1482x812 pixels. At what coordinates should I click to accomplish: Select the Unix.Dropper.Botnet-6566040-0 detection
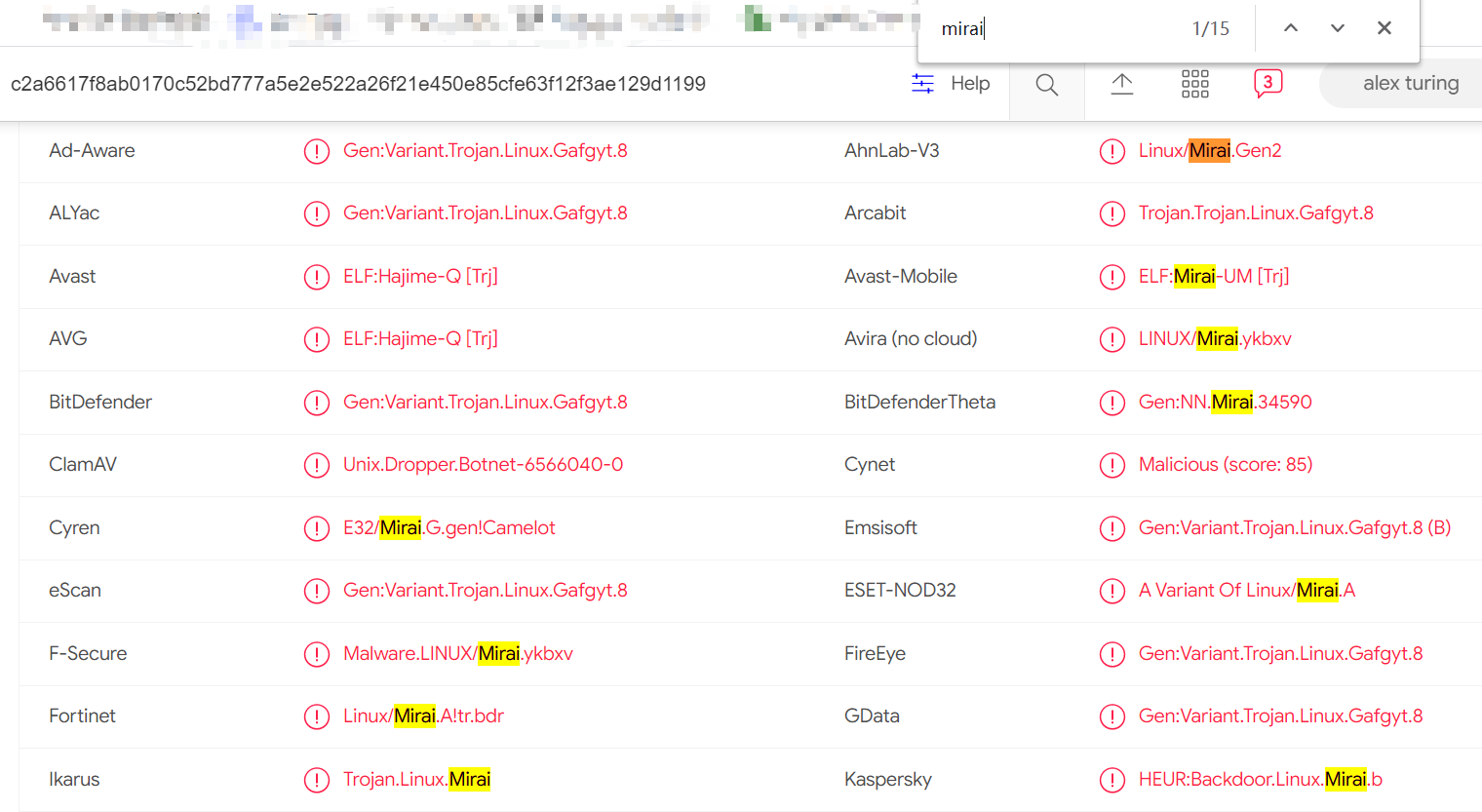484,465
